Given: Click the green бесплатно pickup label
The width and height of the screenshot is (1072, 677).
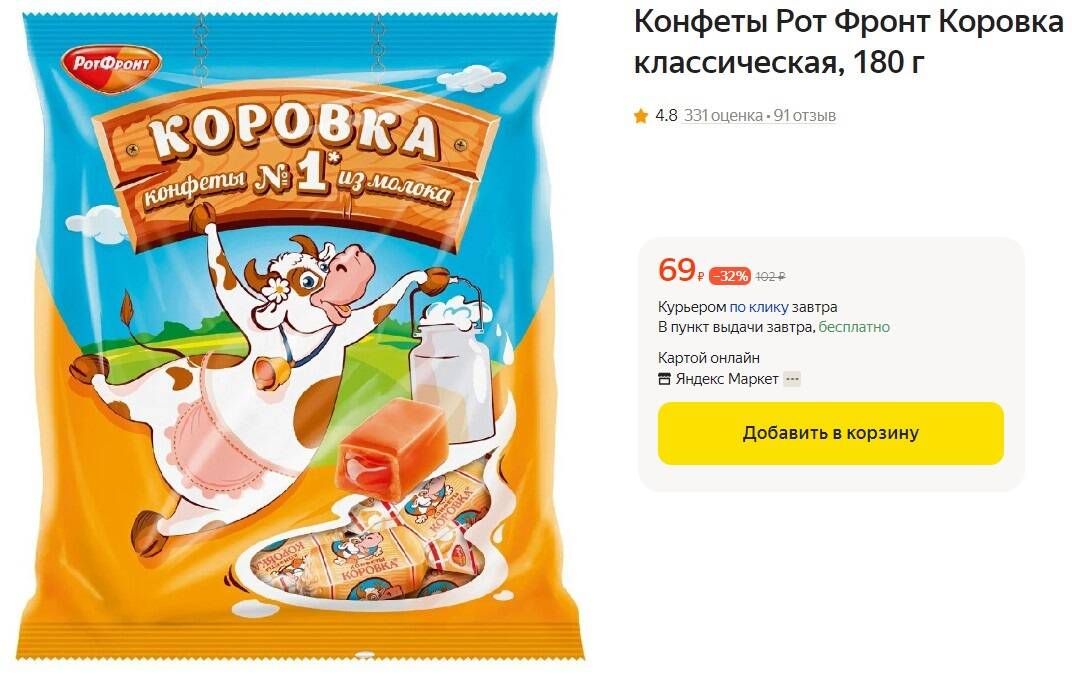Looking at the screenshot, I should click(854, 327).
